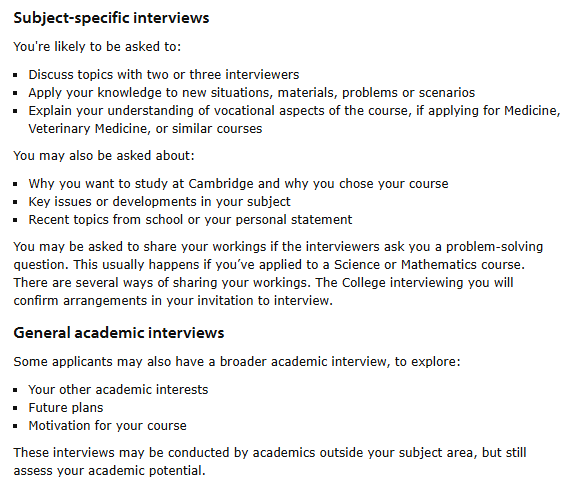The height and width of the screenshot is (482, 569).
Task: Click the paragraph line mentioning 'problem-solving'
Action: coord(278,247)
